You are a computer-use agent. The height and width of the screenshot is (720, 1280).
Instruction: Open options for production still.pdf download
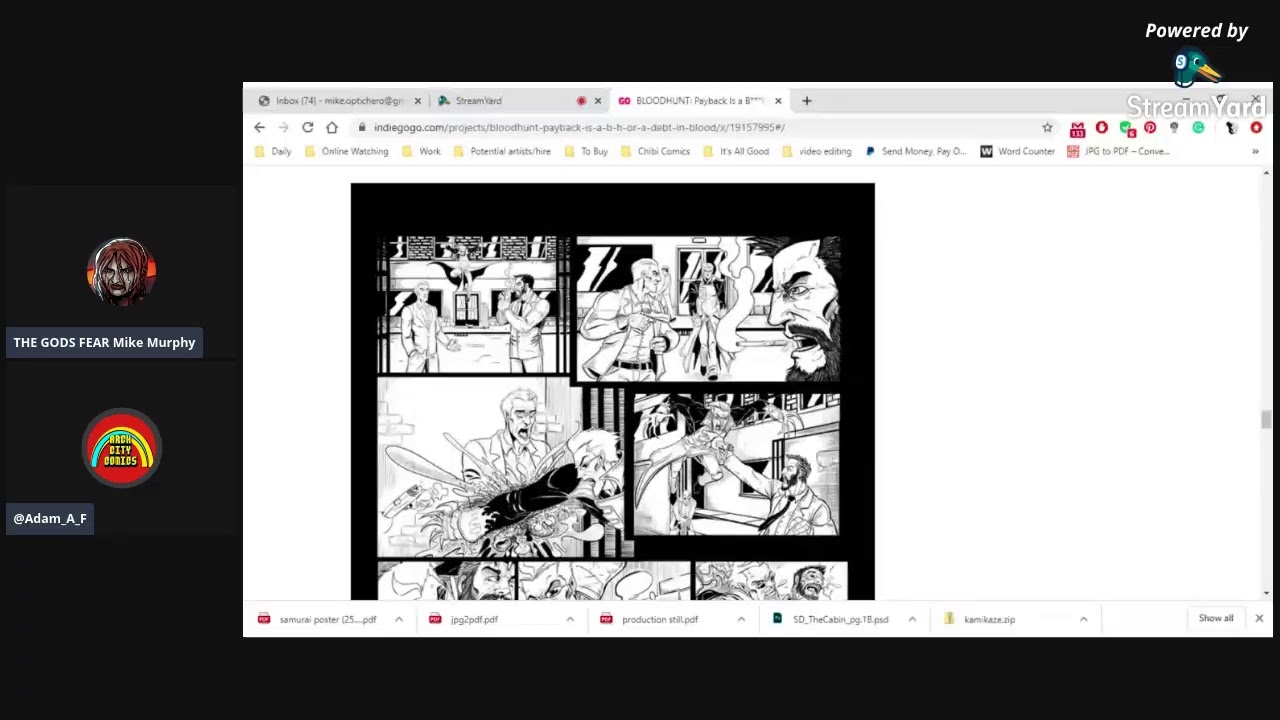tap(741, 619)
